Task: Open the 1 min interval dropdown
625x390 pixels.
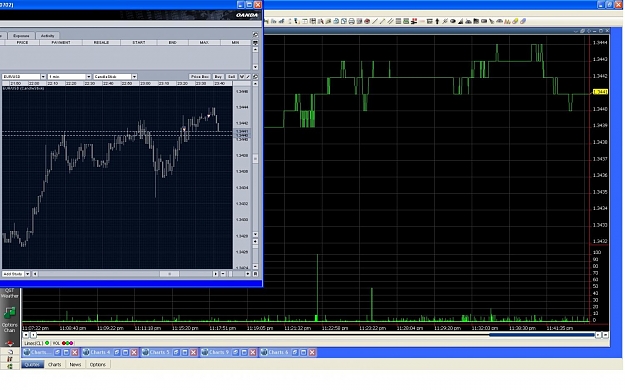Action: tap(88, 77)
